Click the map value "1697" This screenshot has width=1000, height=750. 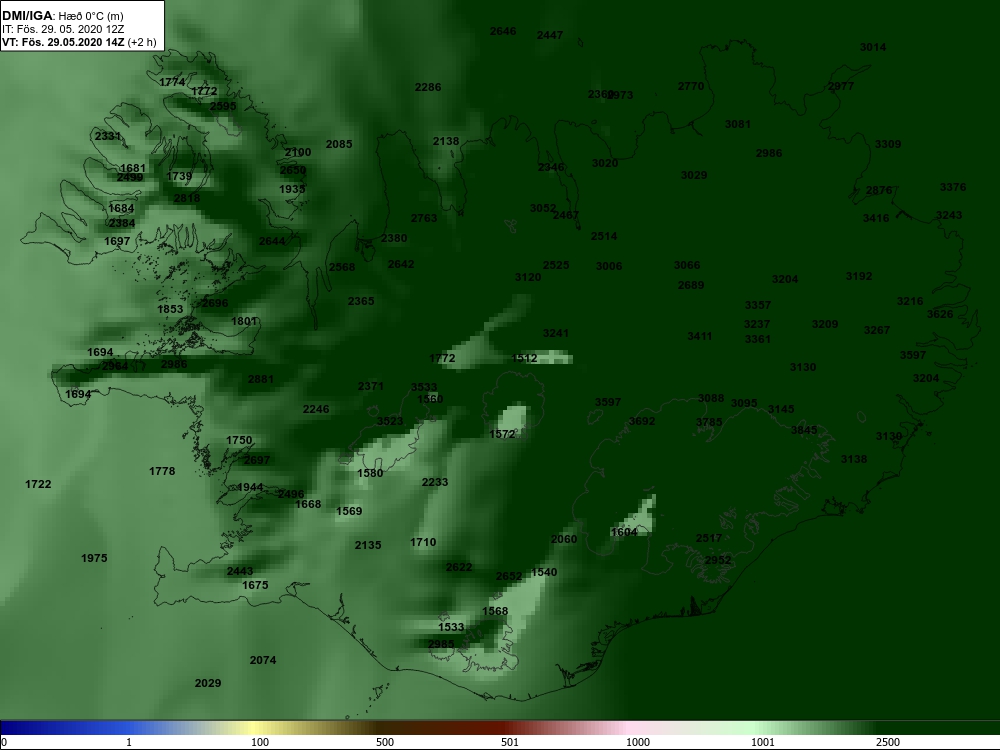(117, 241)
